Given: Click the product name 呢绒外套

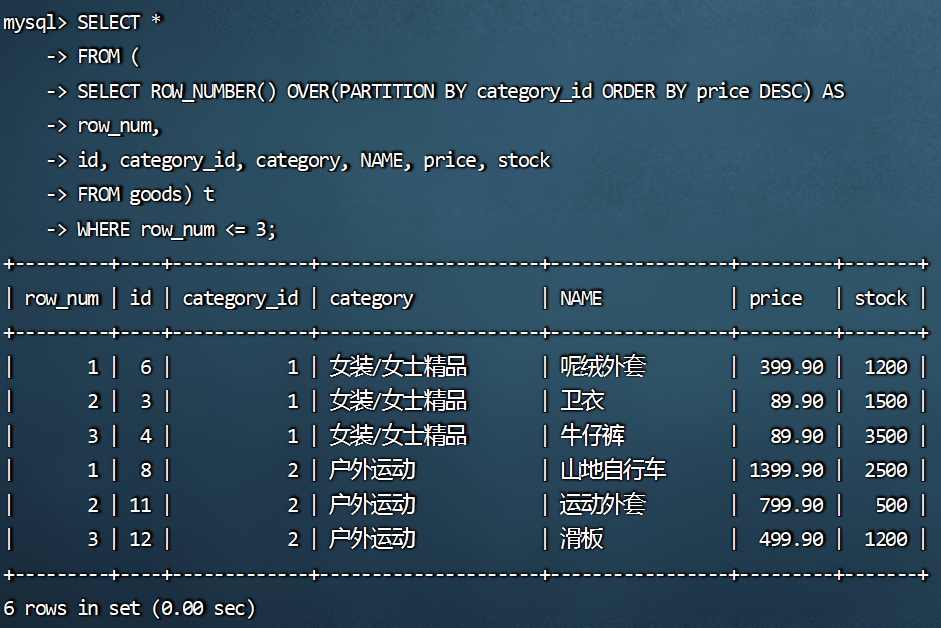Looking at the screenshot, I should coord(603,367).
